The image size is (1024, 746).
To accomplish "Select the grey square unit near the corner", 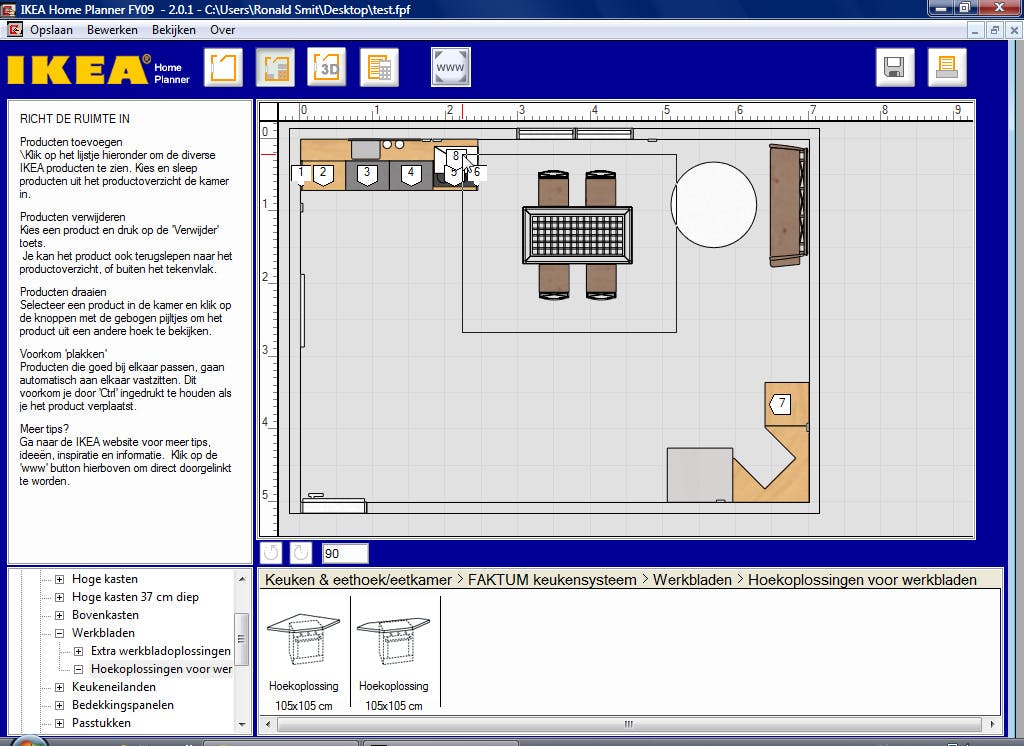I will [x=699, y=475].
